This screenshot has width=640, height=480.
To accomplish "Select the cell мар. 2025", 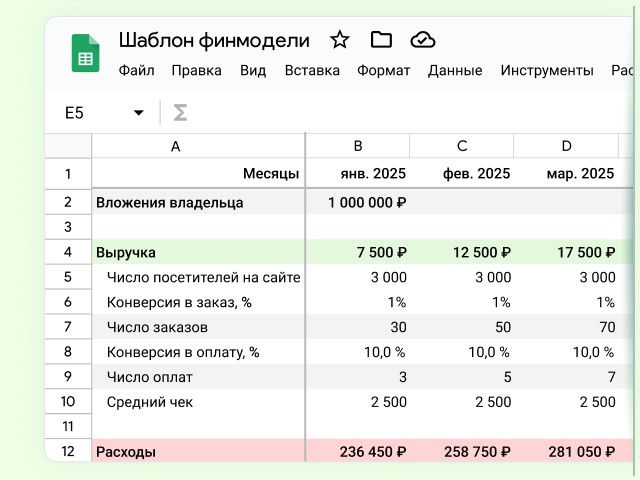I will tap(566, 173).
